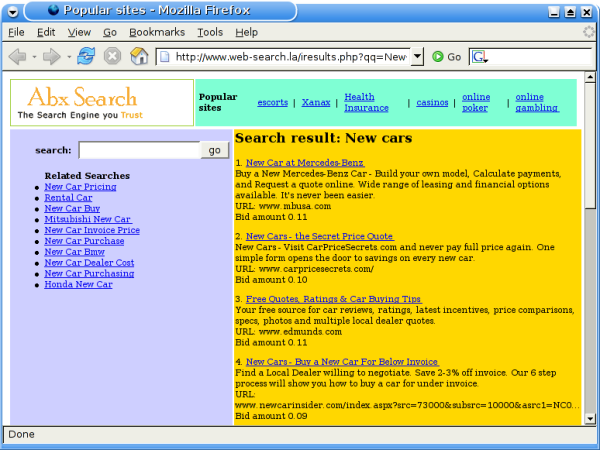Image resolution: width=600 pixels, height=450 pixels.
Task: Open the Health Insurance link
Action: [366, 103]
